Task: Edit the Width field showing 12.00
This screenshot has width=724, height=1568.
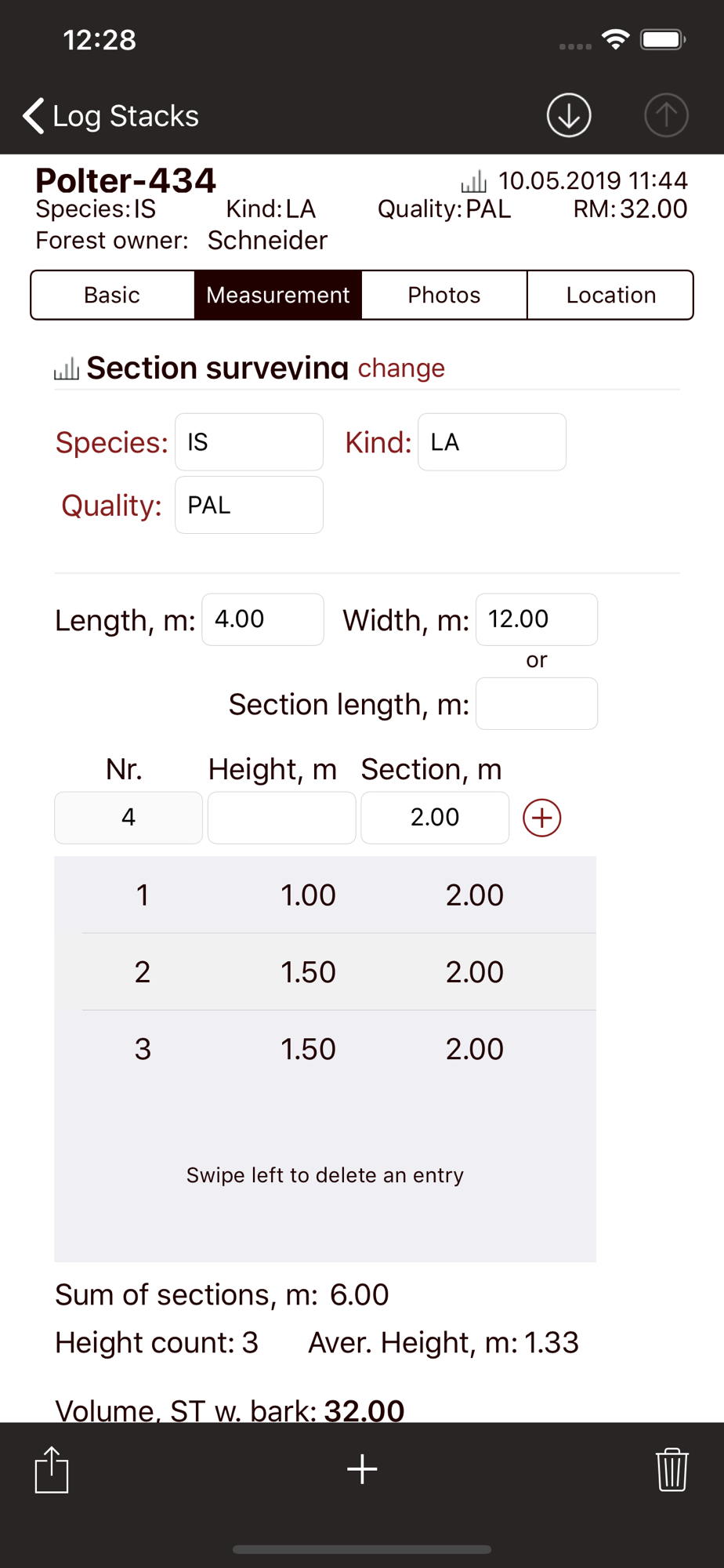Action: [537, 619]
